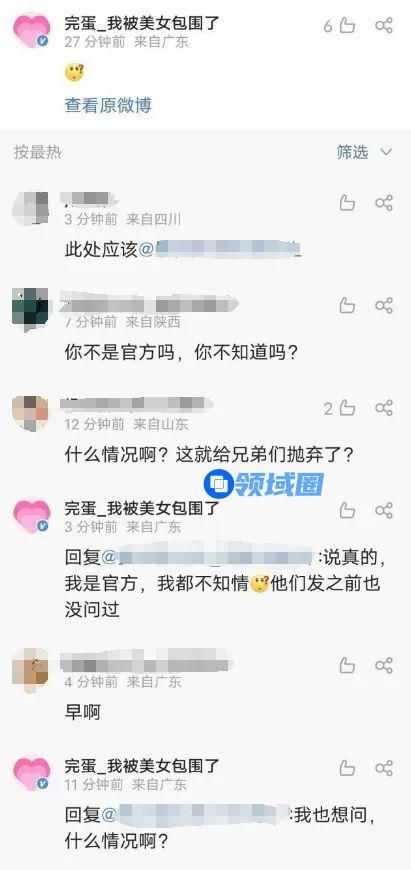Share the comment from 四川
Screen dimensions: 411x870
[x=384, y=203]
